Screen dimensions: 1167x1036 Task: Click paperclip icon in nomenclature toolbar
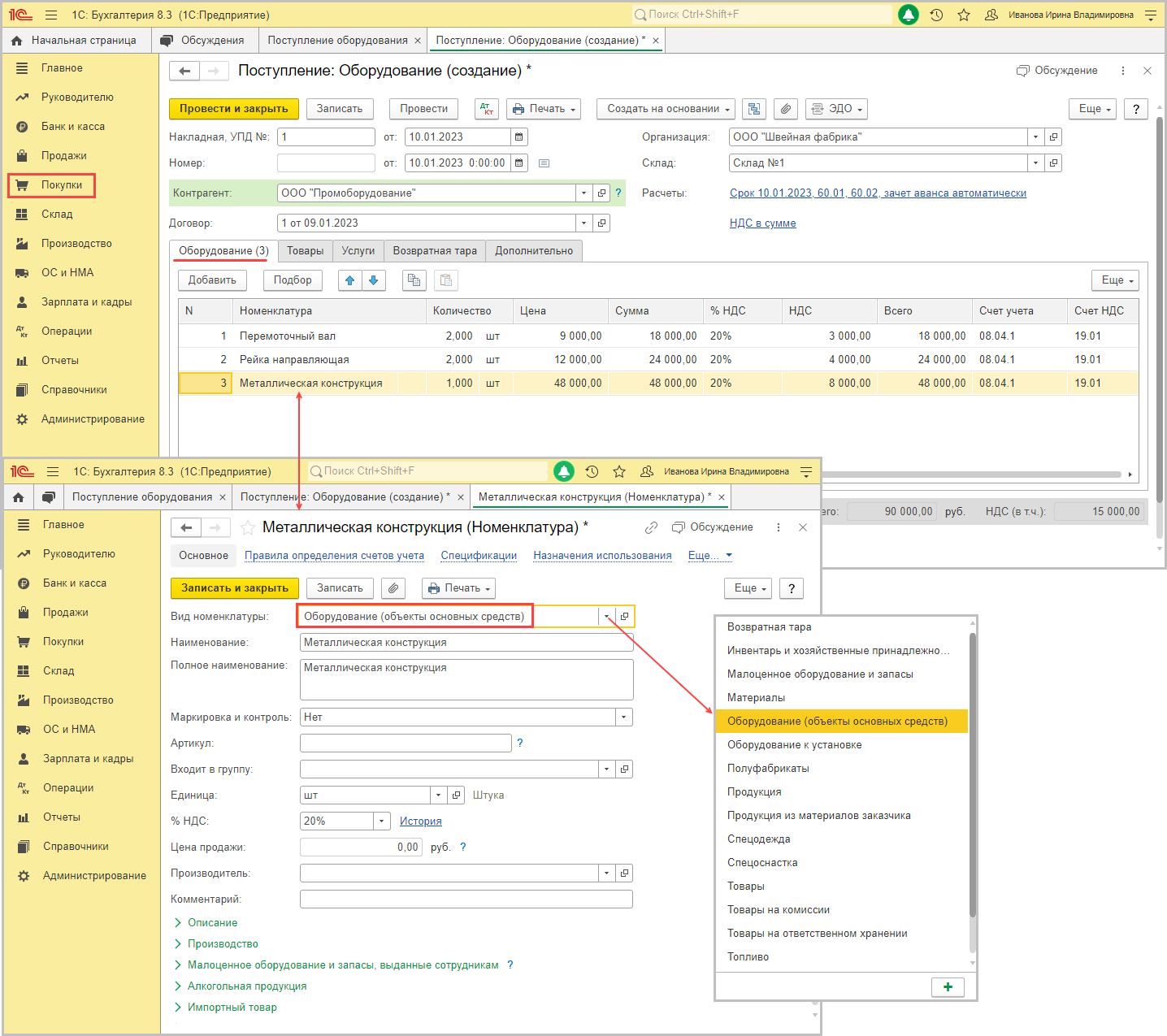(393, 588)
